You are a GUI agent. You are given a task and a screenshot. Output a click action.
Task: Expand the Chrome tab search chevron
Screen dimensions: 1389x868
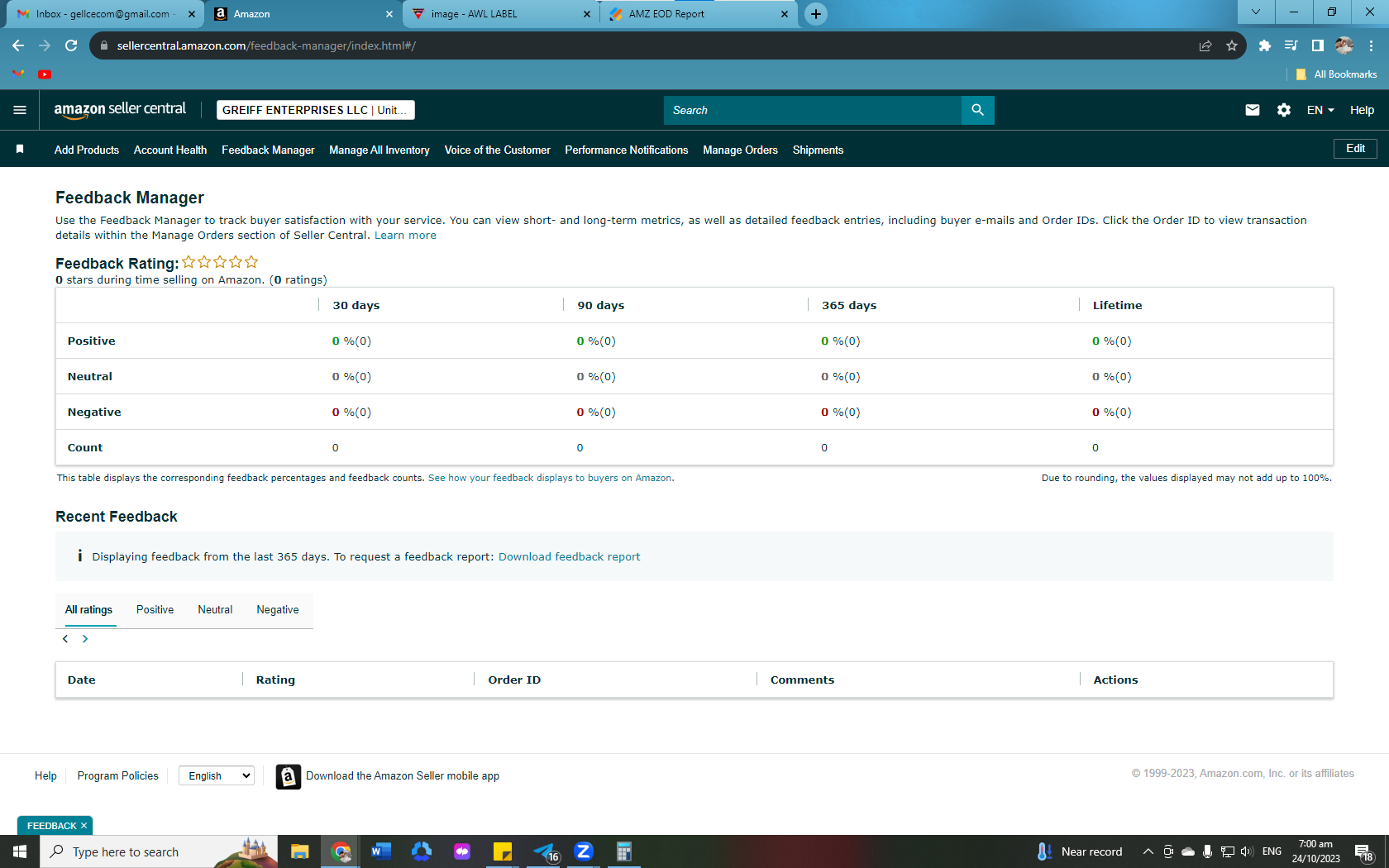click(1256, 12)
